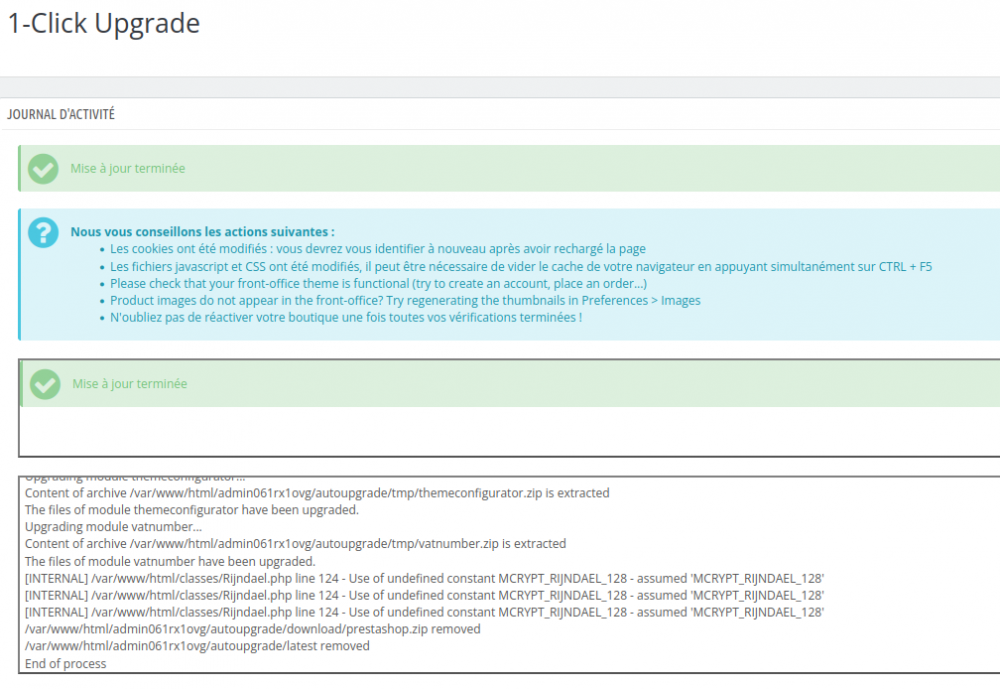Click the front-office theme check advice

tap(380, 283)
